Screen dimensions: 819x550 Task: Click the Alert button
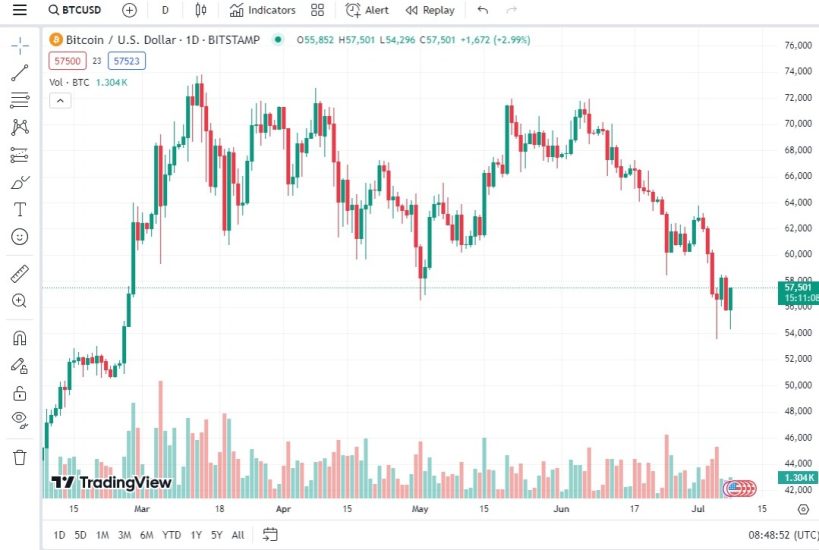click(x=367, y=10)
